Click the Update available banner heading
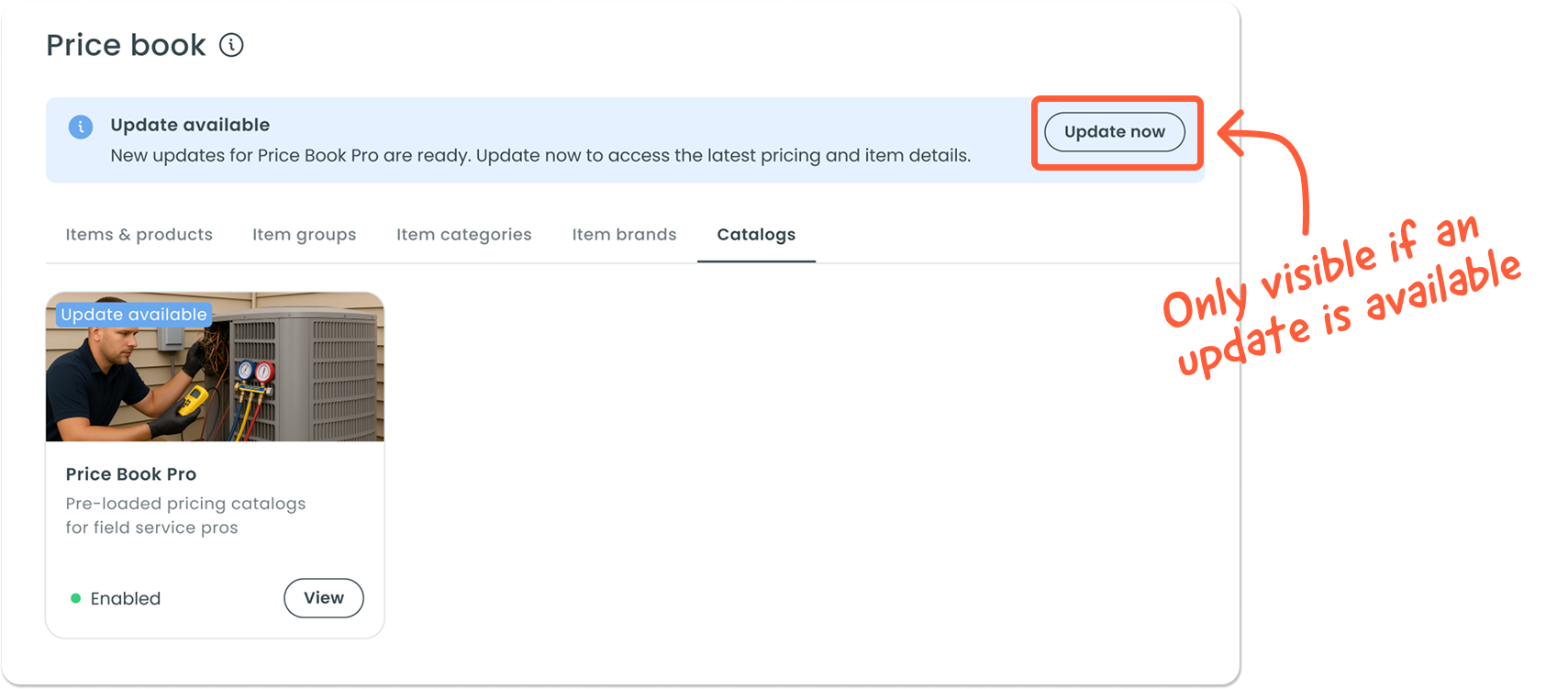Screen dimensions: 1568x689 [x=190, y=125]
